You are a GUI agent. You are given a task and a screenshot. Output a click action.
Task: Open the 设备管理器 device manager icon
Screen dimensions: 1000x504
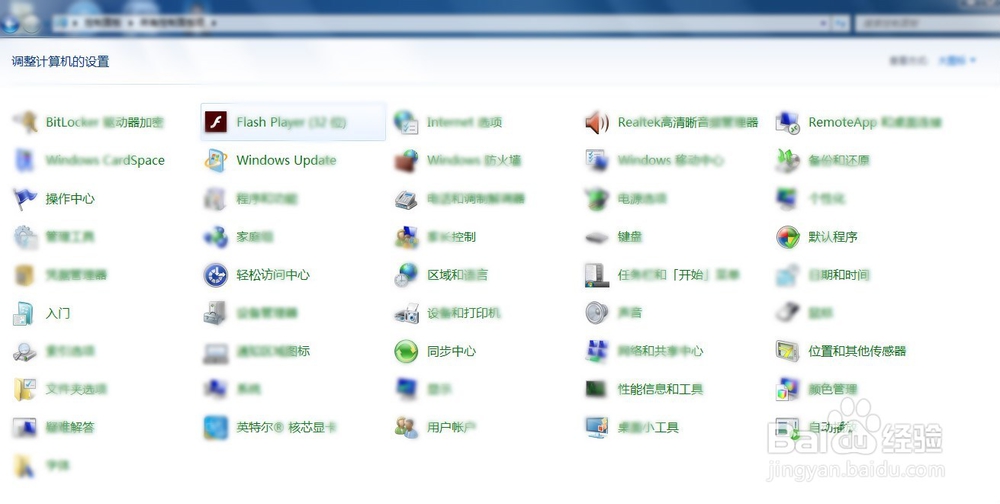(216, 313)
